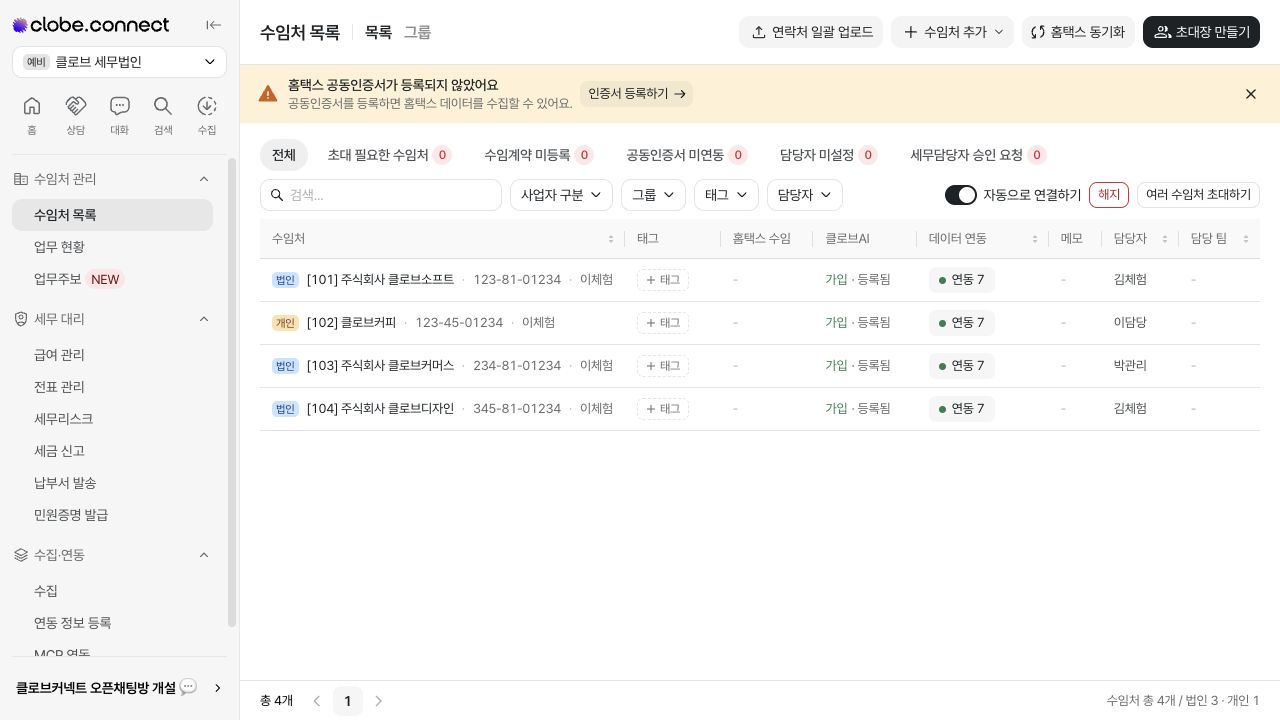
Task: Open 수임처 목록 in sidebar
Action: click(x=112, y=215)
